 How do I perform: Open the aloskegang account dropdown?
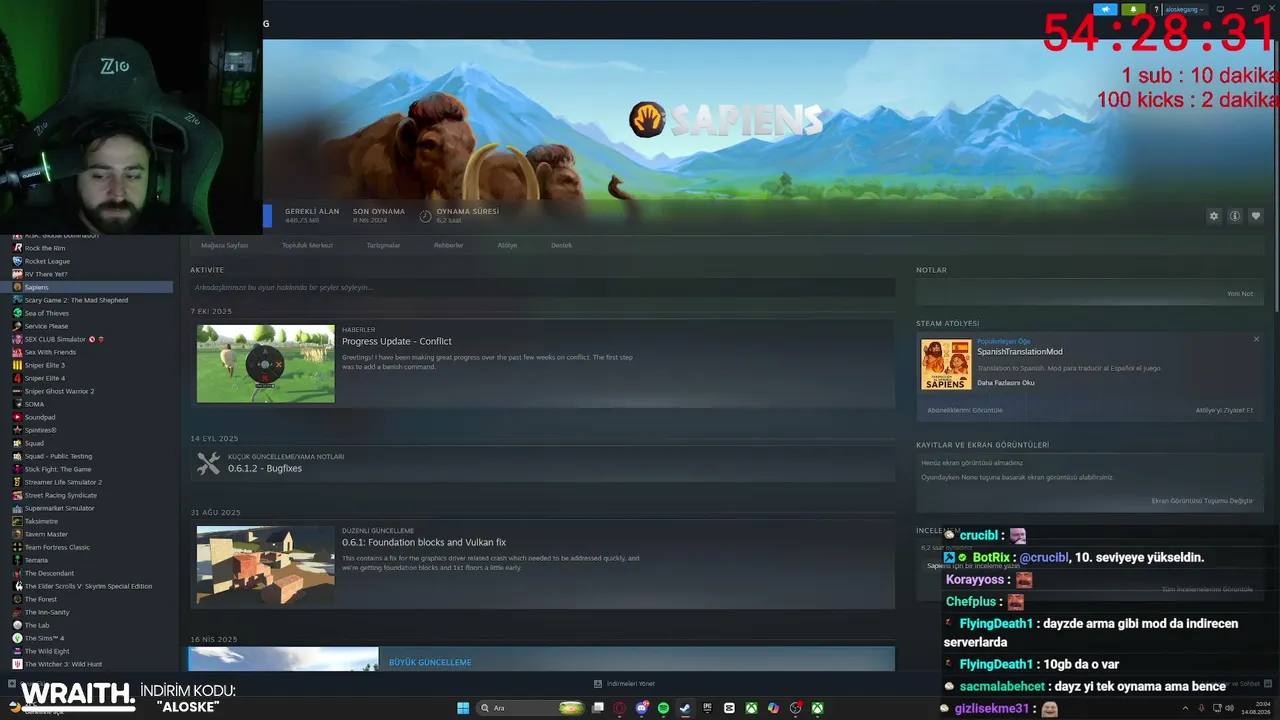[x=1185, y=9]
